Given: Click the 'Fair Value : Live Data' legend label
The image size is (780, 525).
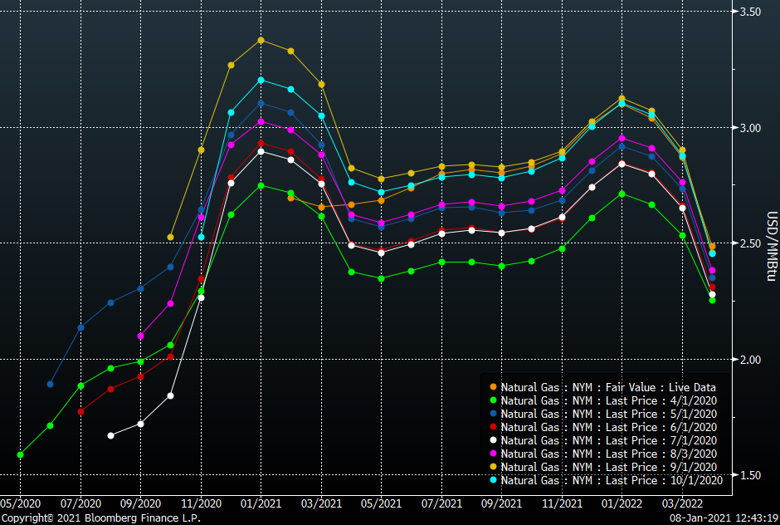Looking at the screenshot, I should coord(608,387).
